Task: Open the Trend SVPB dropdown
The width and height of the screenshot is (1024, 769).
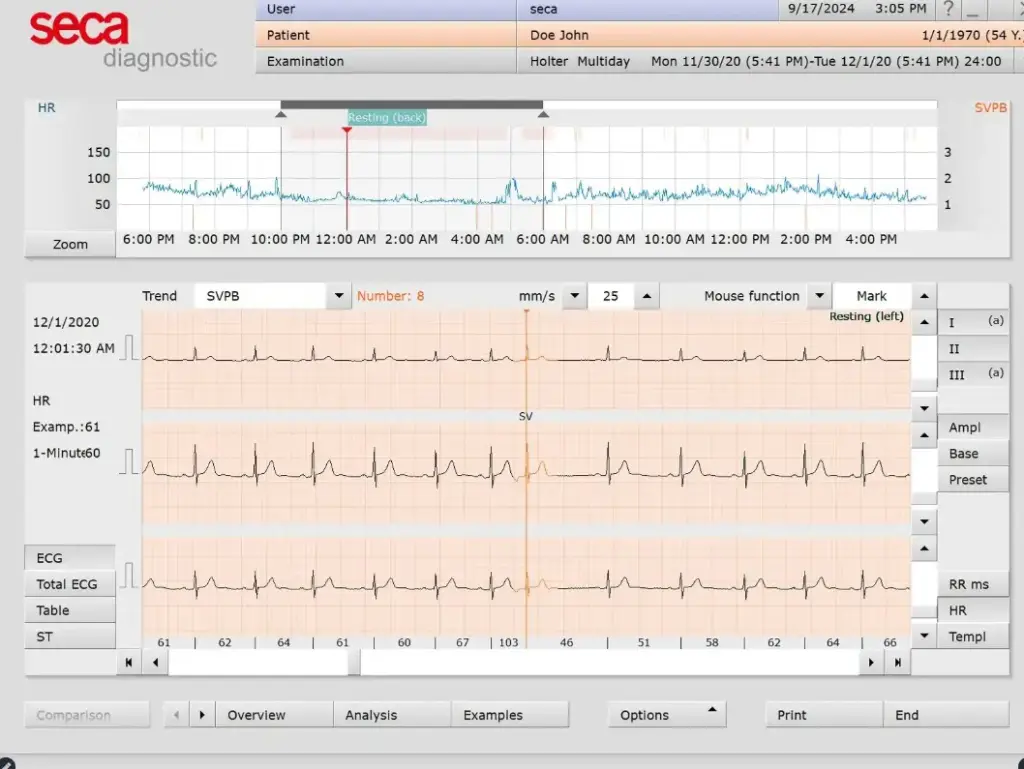Action: point(338,296)
